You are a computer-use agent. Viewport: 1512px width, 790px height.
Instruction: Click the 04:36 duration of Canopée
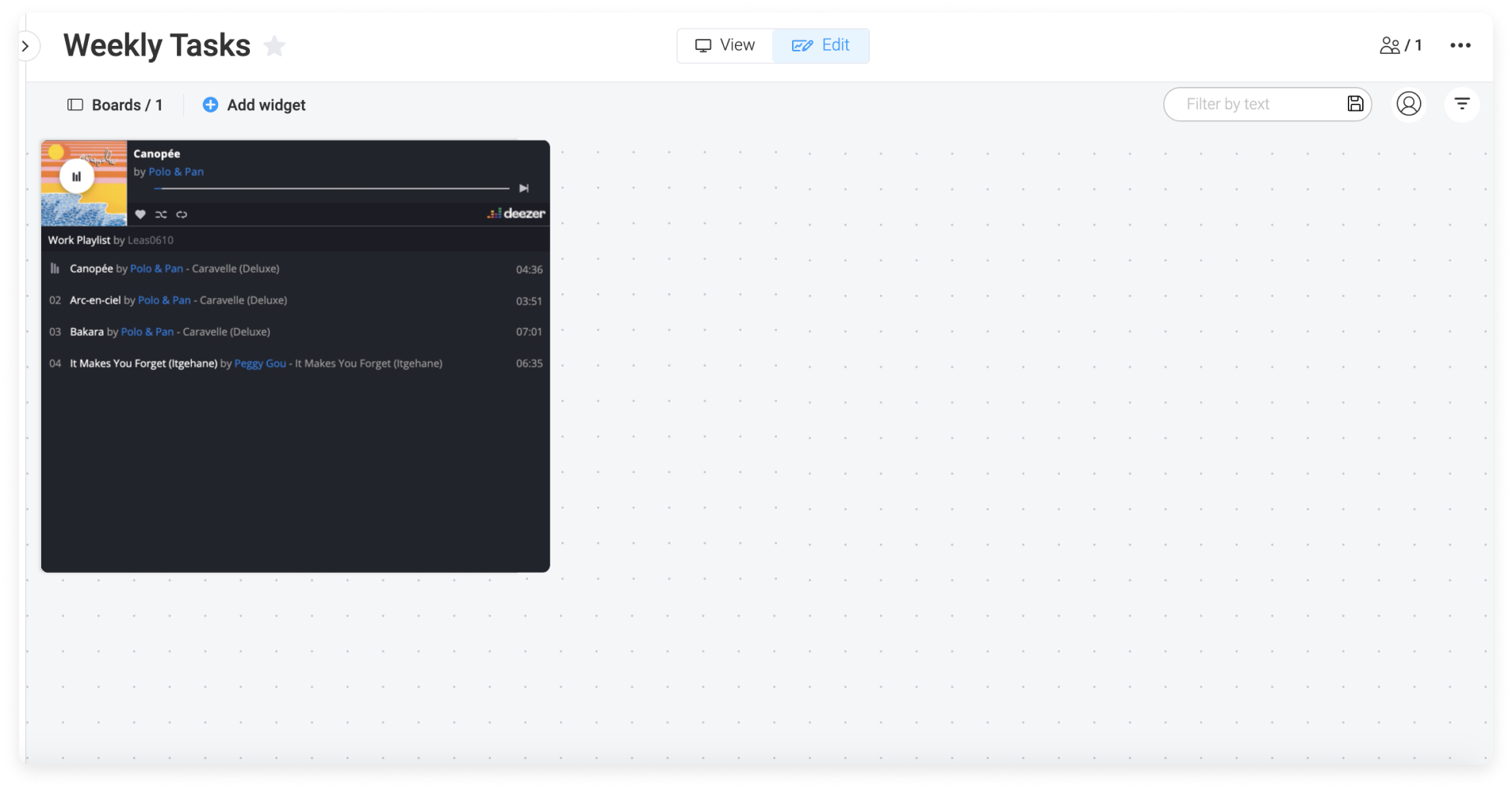(x=529, y=269)
